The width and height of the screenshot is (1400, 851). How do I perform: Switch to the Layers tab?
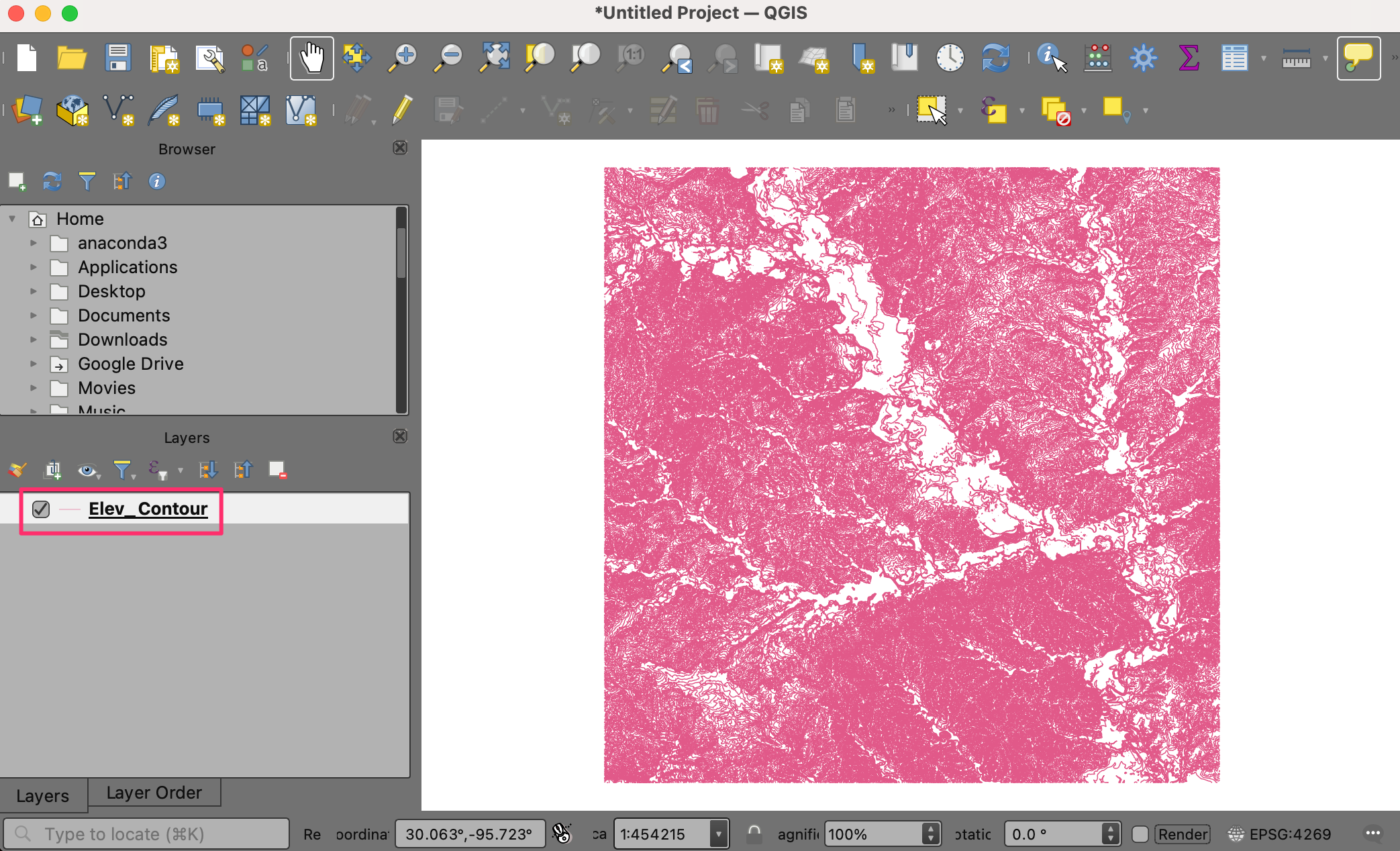point(43,796)
